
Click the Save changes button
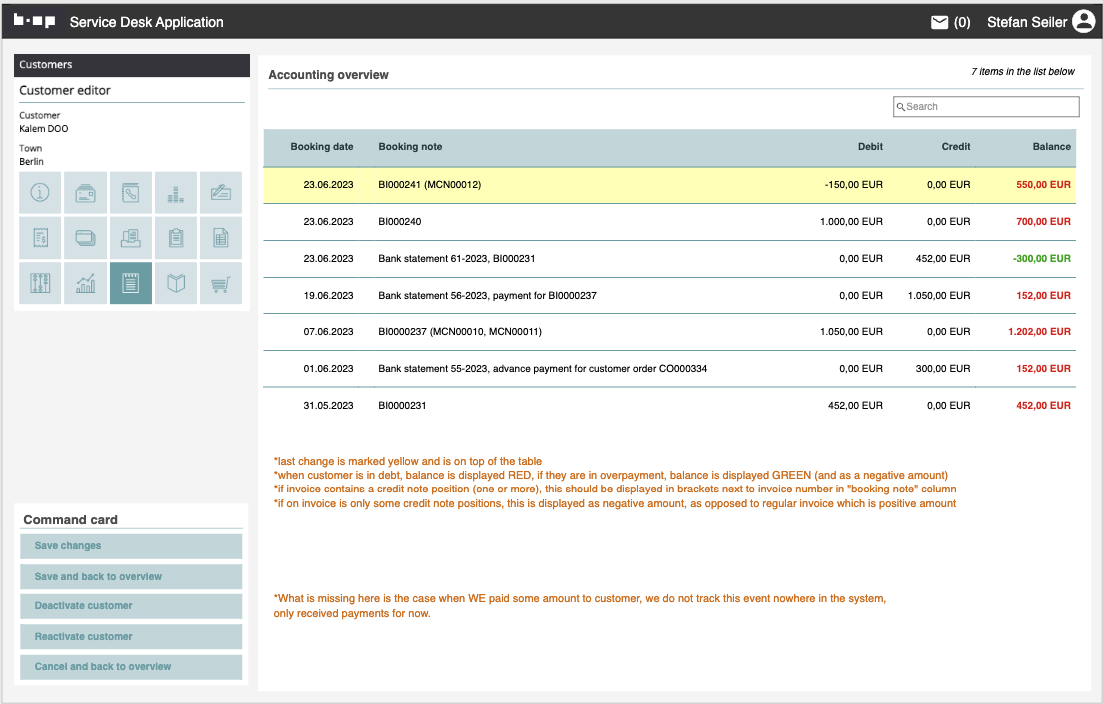(x=131, y=546)
